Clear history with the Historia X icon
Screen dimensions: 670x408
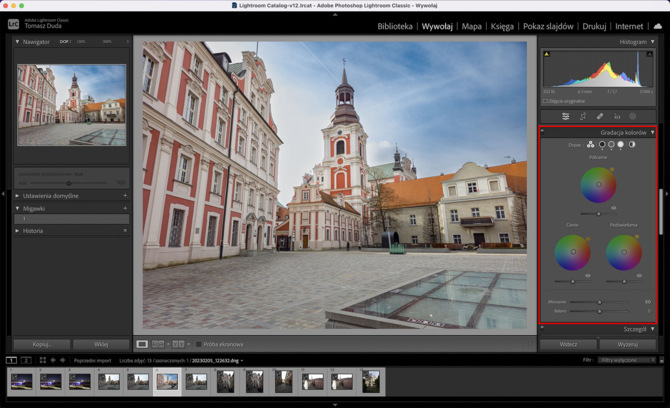[125, 231]
